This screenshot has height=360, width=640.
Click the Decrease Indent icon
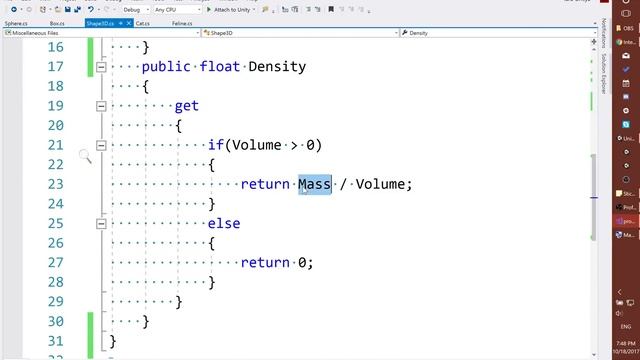[x=309, y=9]
